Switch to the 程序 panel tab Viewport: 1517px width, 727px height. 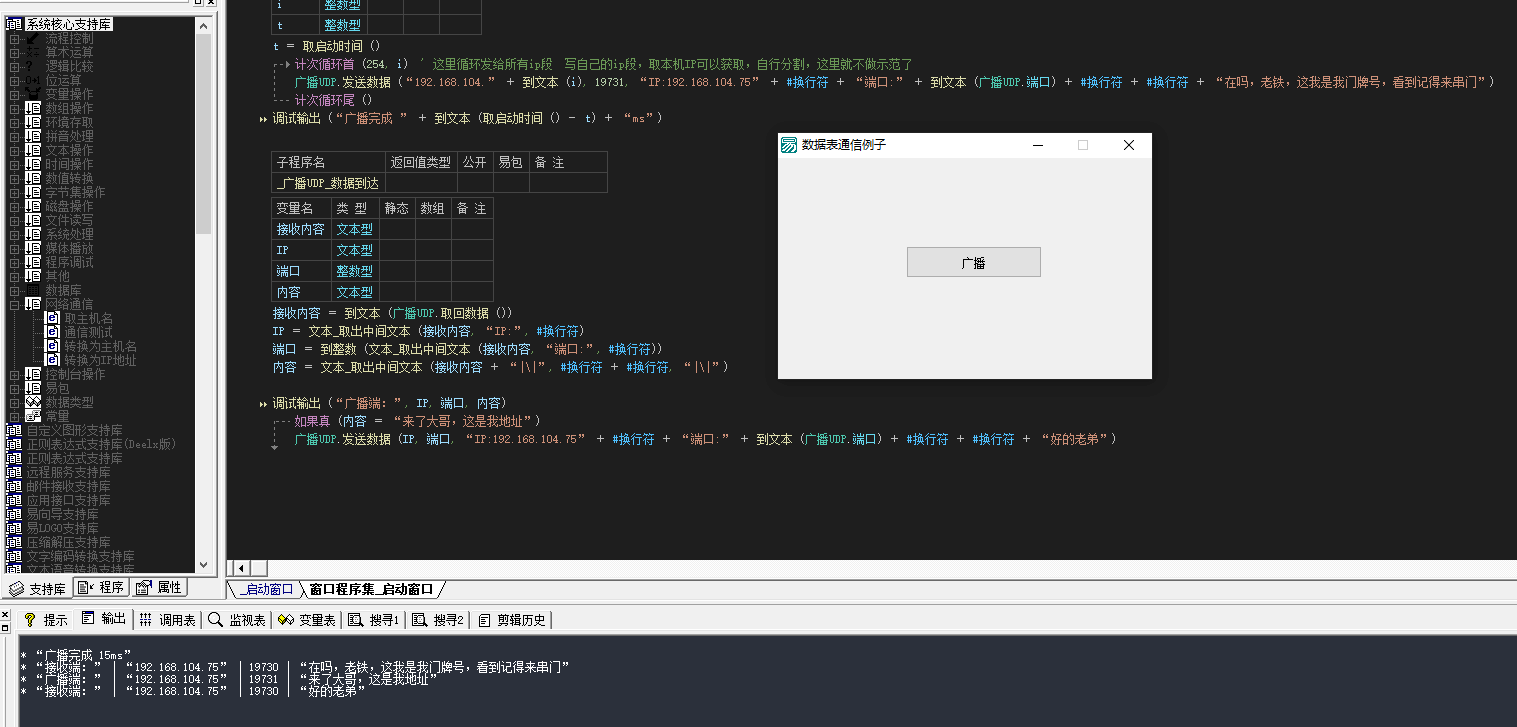pyautogui.click(x=101, y=588)
